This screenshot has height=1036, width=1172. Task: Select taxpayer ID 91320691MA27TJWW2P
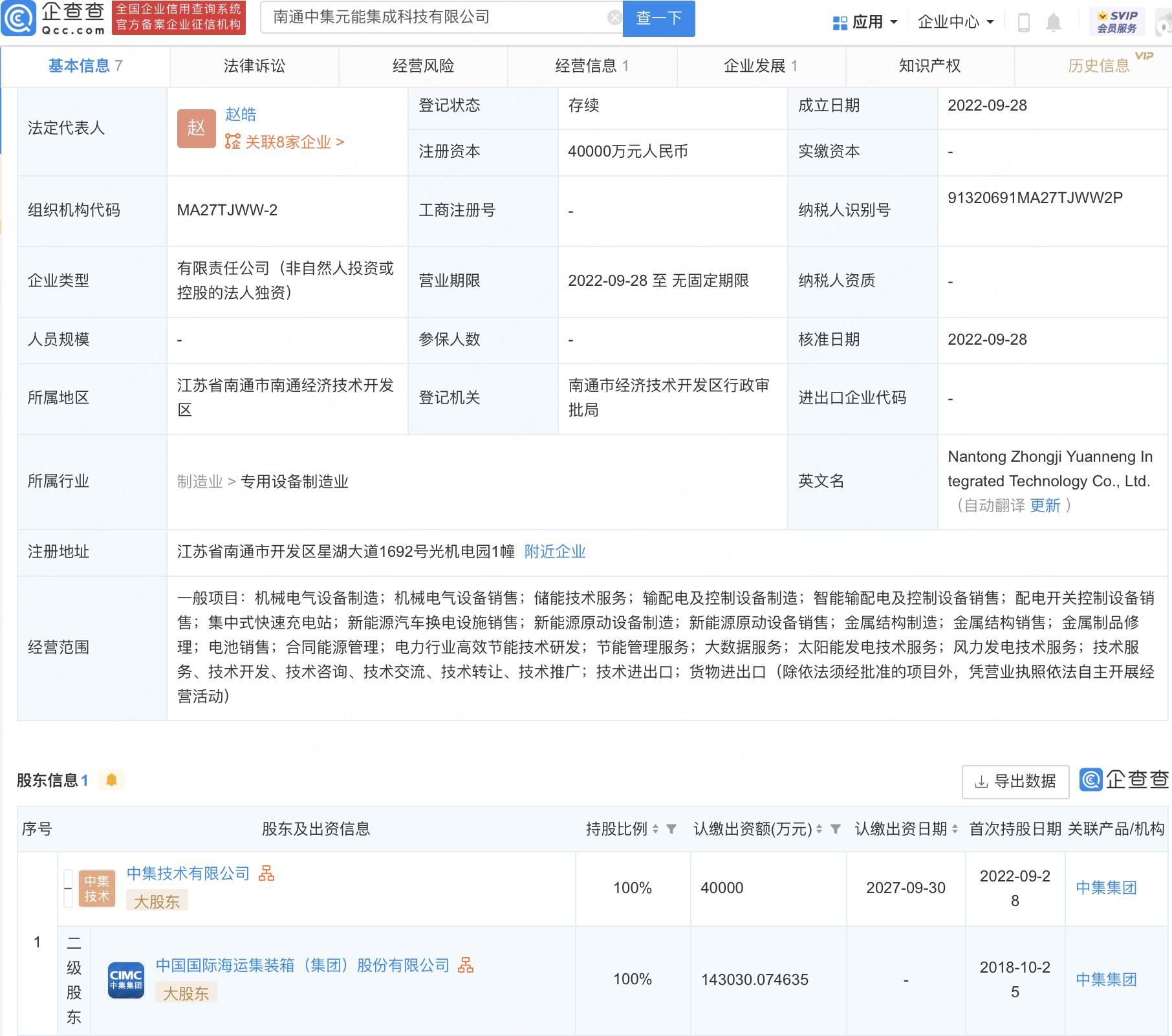coord(1035,198)
